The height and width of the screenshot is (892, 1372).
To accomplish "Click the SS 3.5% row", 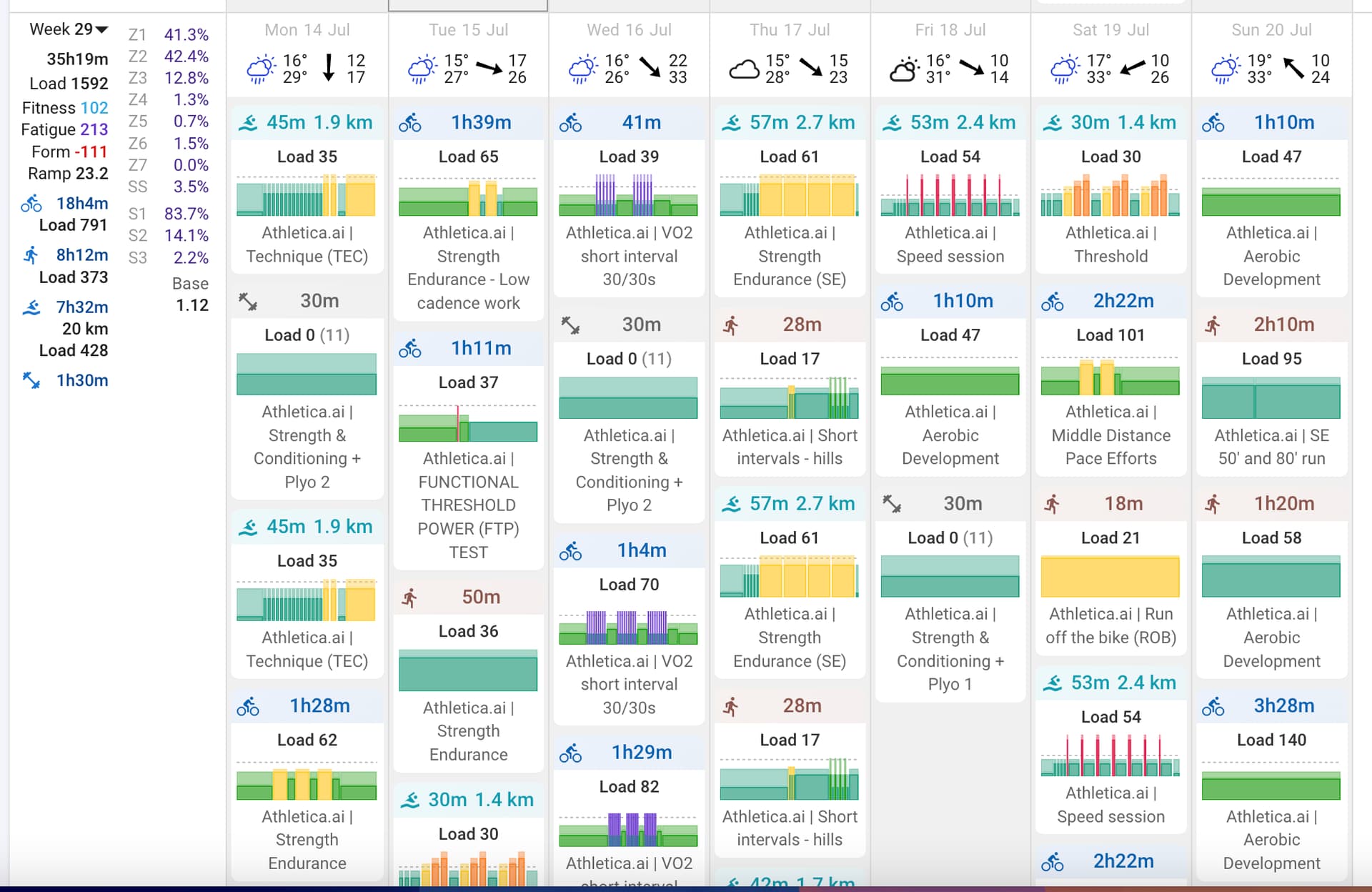I will tap(169, 187).
